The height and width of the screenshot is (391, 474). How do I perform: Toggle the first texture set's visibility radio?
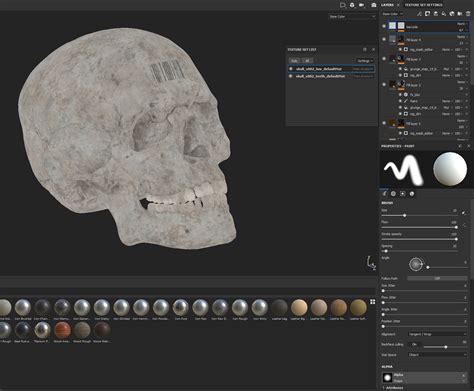pos(291,69)
